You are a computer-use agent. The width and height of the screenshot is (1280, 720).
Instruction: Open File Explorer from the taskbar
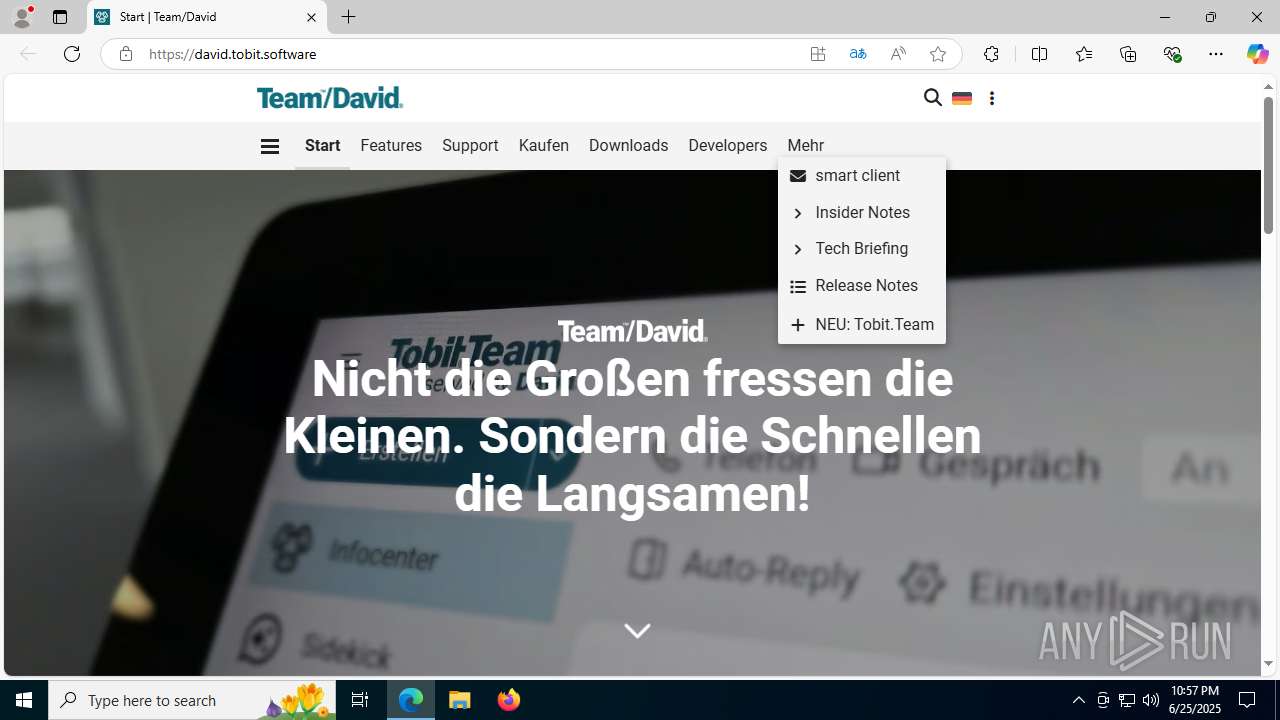pos(460,700)
